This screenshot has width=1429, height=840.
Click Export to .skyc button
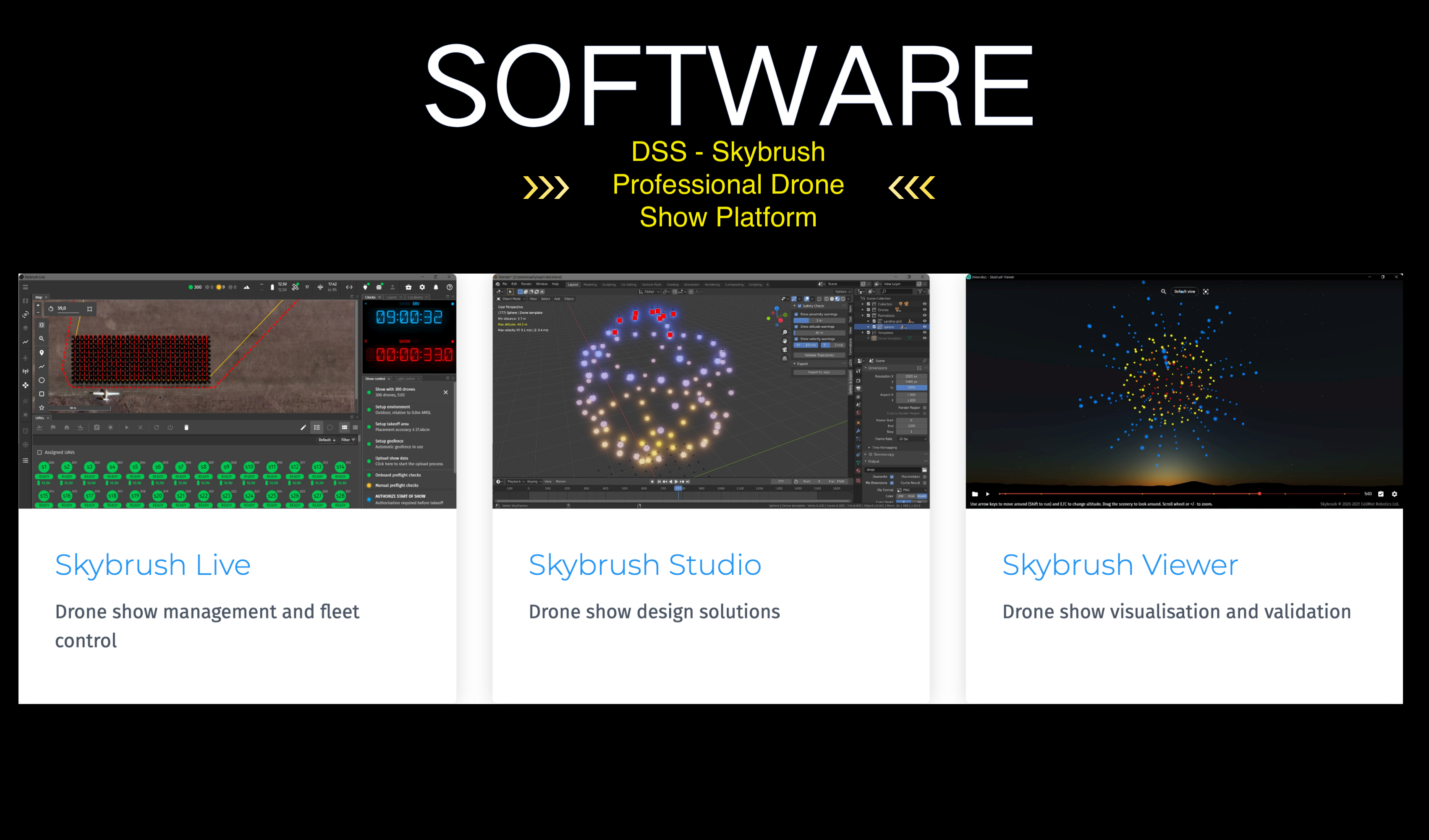click(819, 373)
